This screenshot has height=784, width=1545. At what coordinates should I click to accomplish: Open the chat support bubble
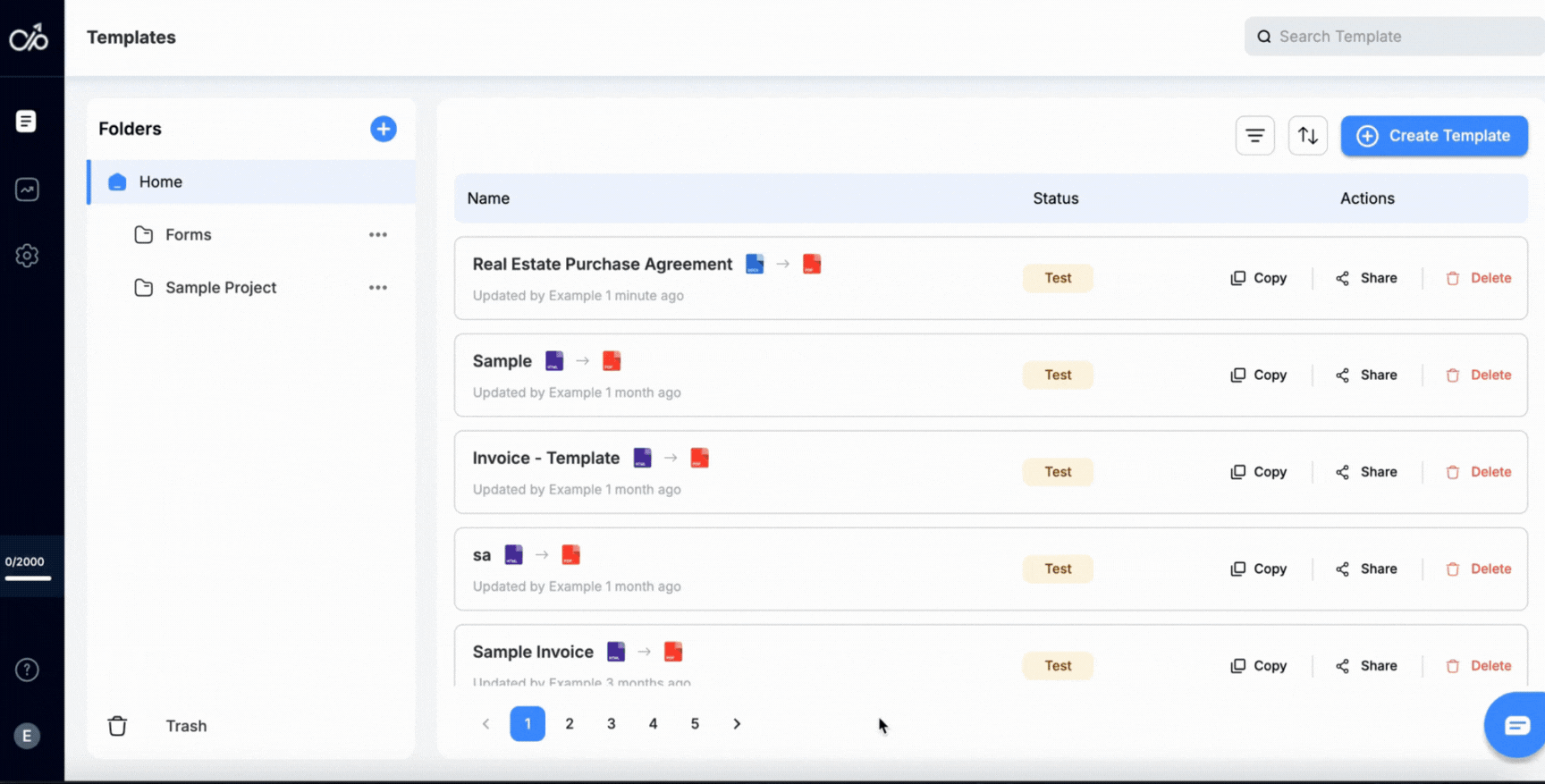(1515, 724)
